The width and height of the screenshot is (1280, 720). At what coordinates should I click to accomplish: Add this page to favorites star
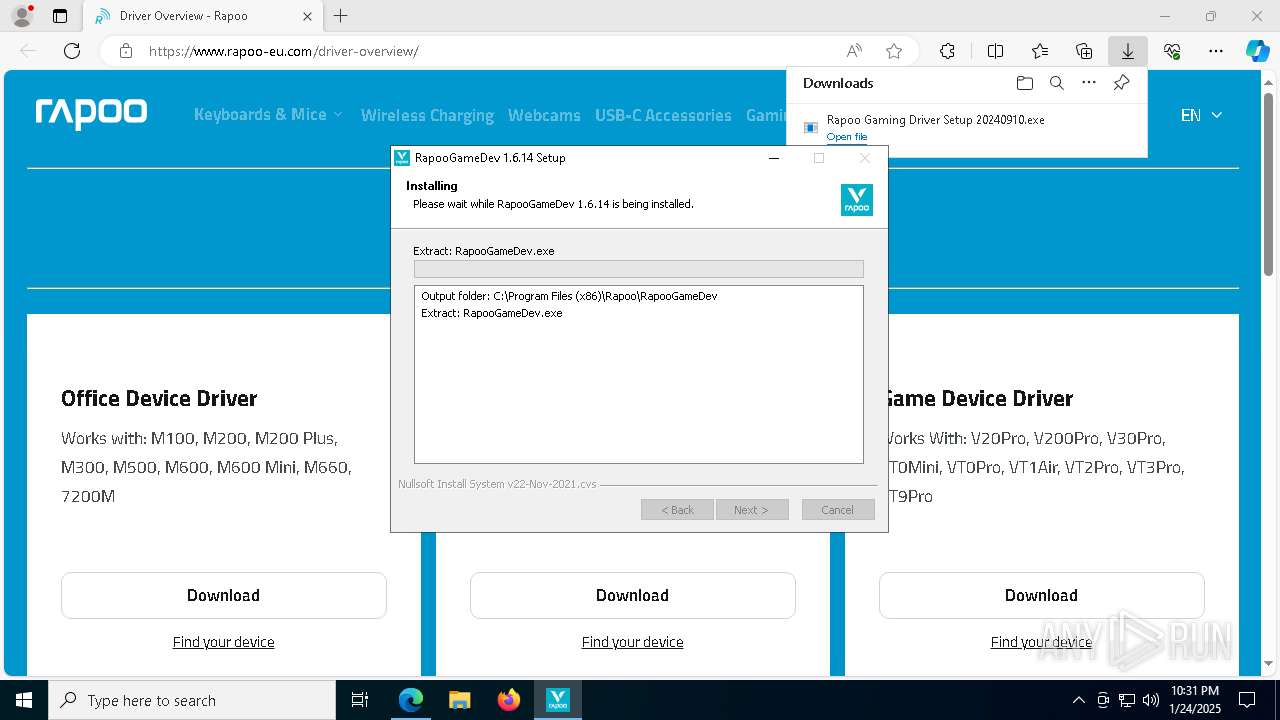coord(894,51)
